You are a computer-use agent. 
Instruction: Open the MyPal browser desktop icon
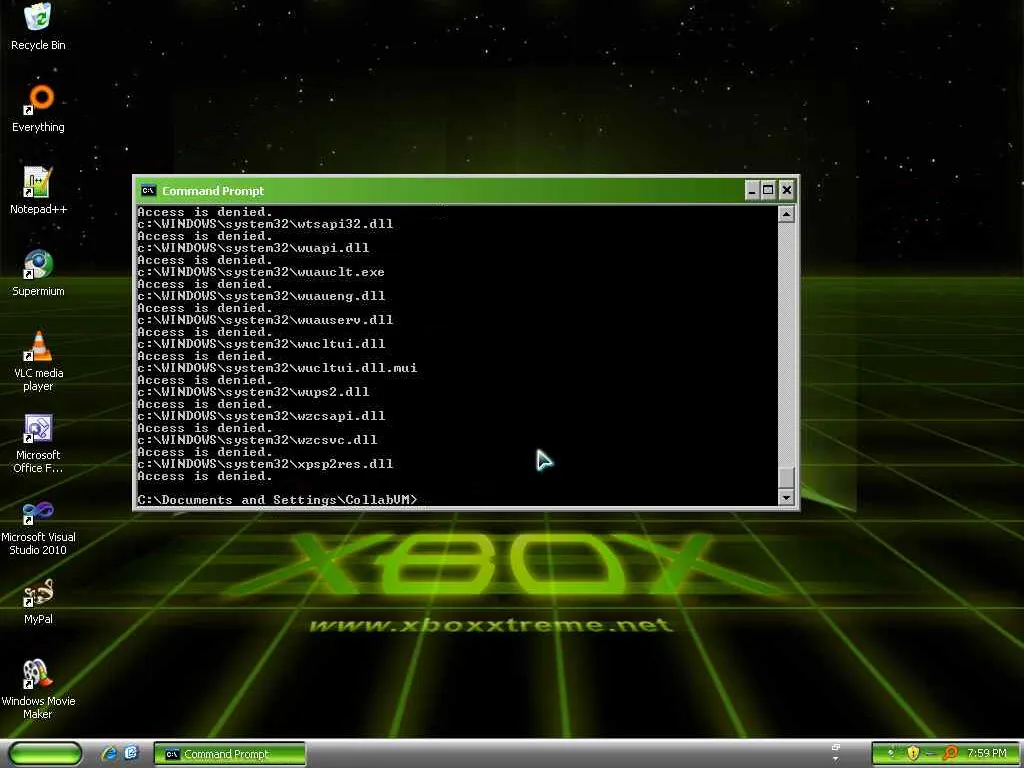[38, 601]
